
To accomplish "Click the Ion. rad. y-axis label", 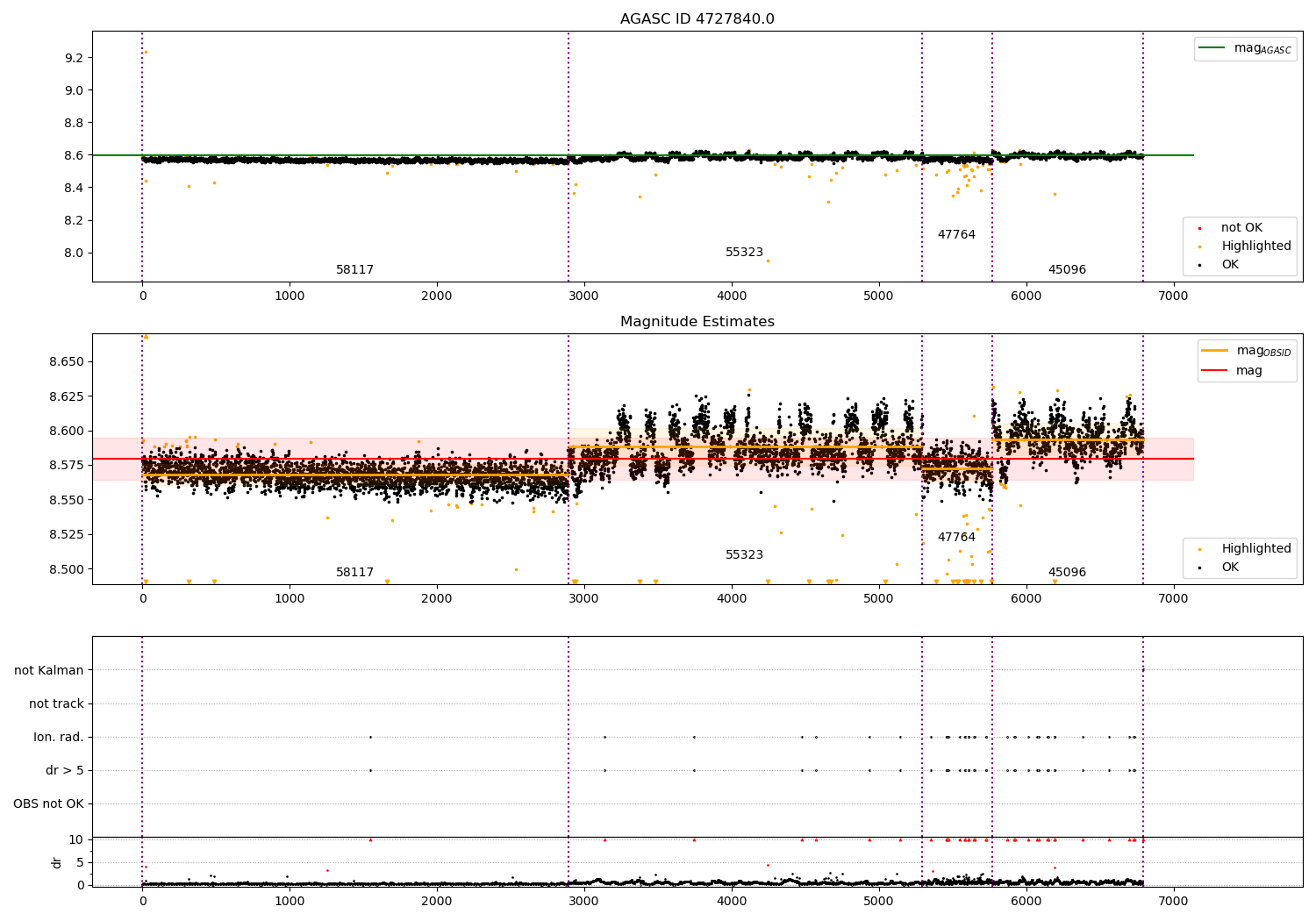I will (x=59, y=738).
